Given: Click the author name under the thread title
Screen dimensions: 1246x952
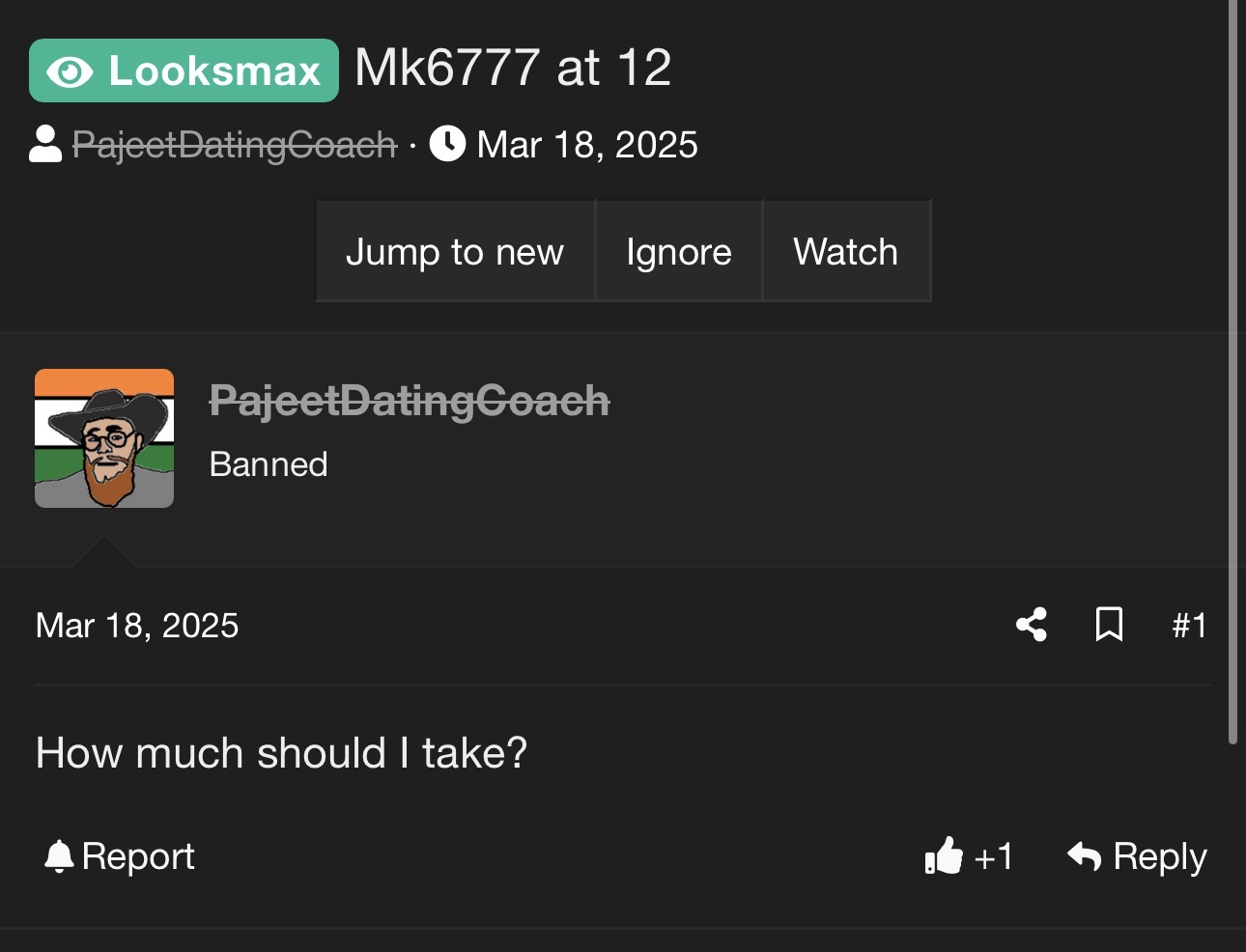Looking at the screenshot, I should 235,145.
